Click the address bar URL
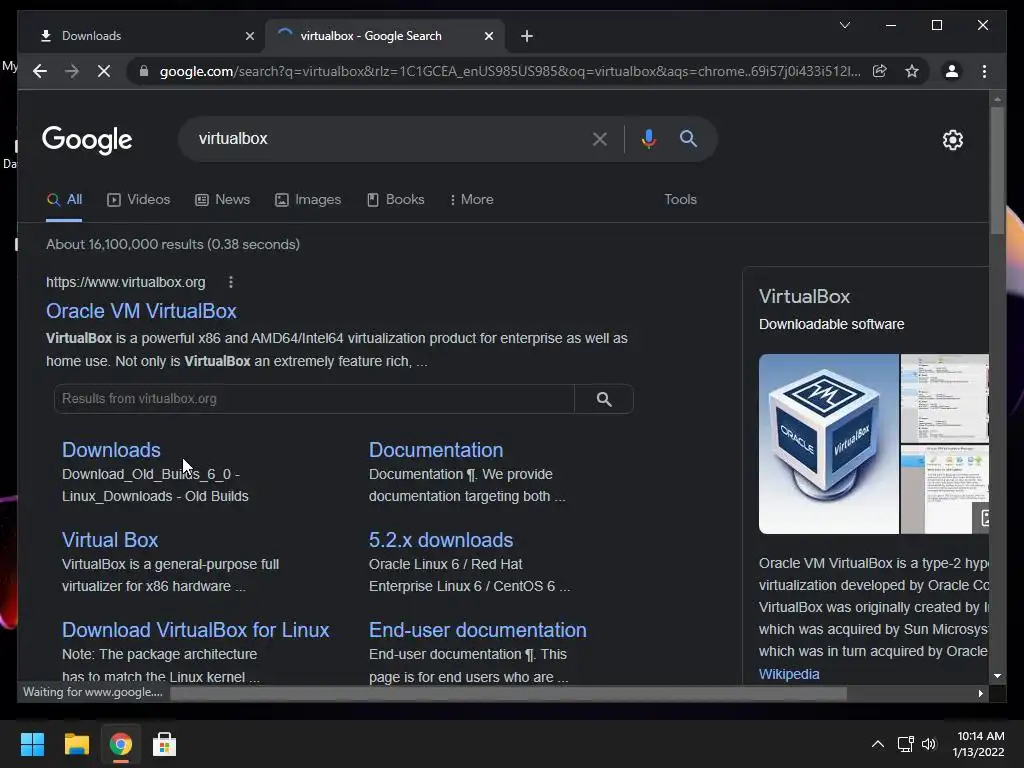The image size is (1024, 768). click(509, 71)
